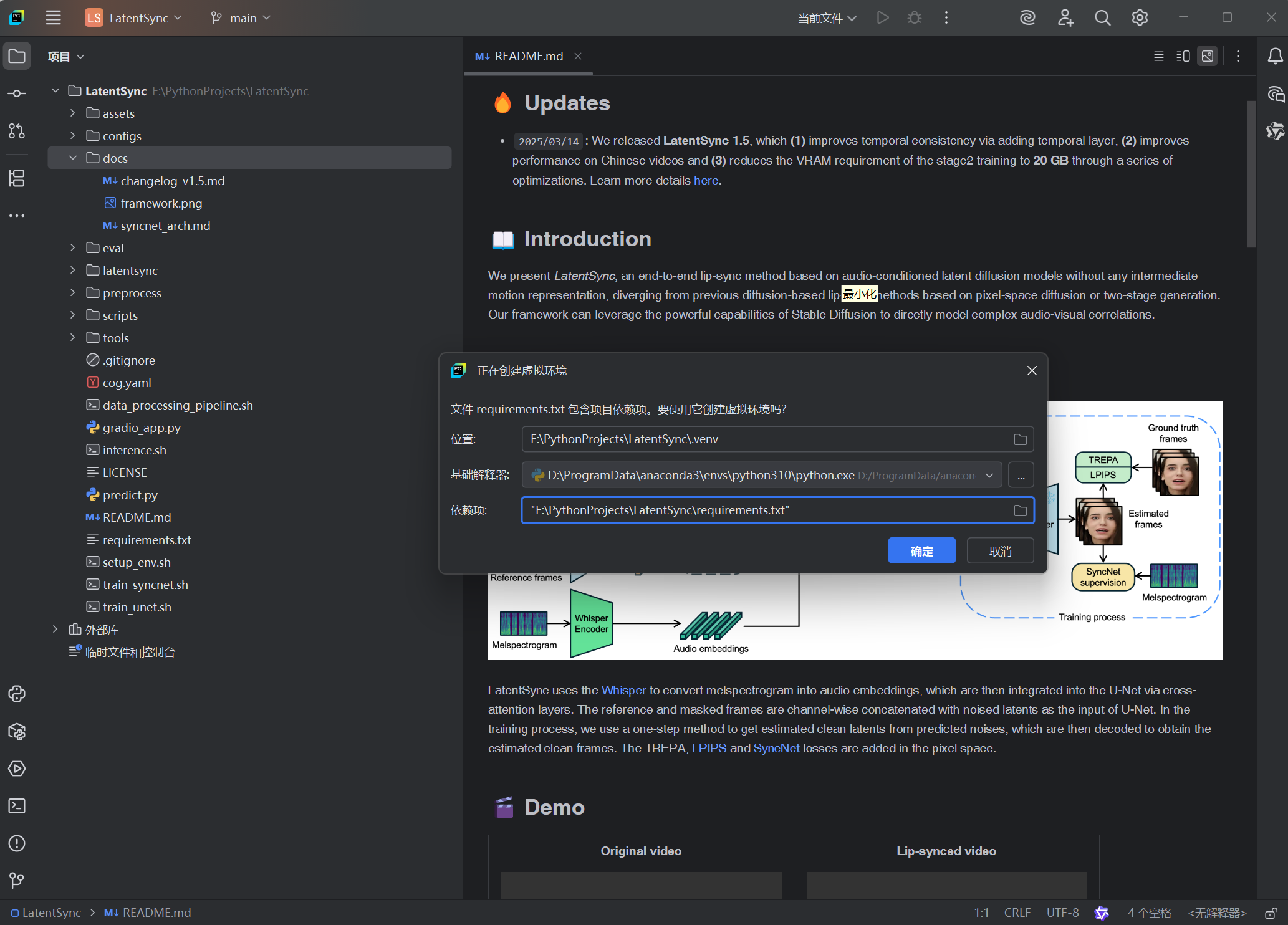The height and width of the screenshot is (925, 1288).
Task: Open the Terminal tool window icon
Action: [x=17, y=806]
